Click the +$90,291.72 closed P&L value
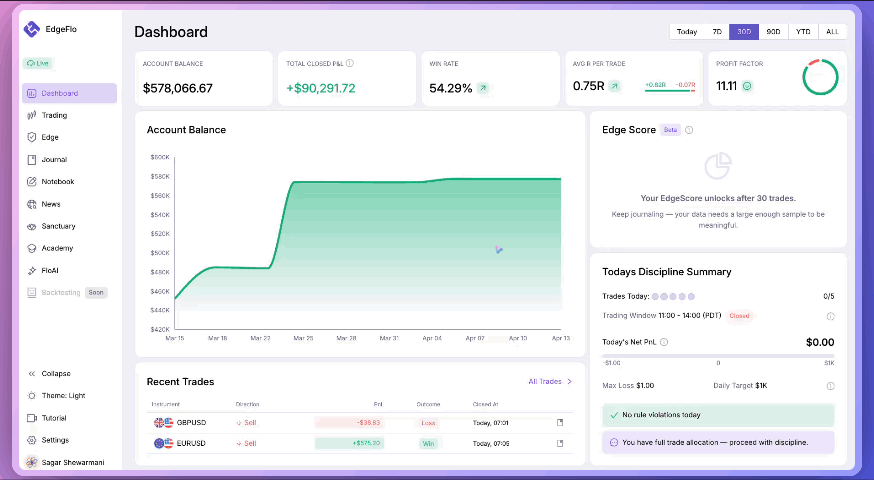Viewport: 874px width, 480px height. click(321, 88)
